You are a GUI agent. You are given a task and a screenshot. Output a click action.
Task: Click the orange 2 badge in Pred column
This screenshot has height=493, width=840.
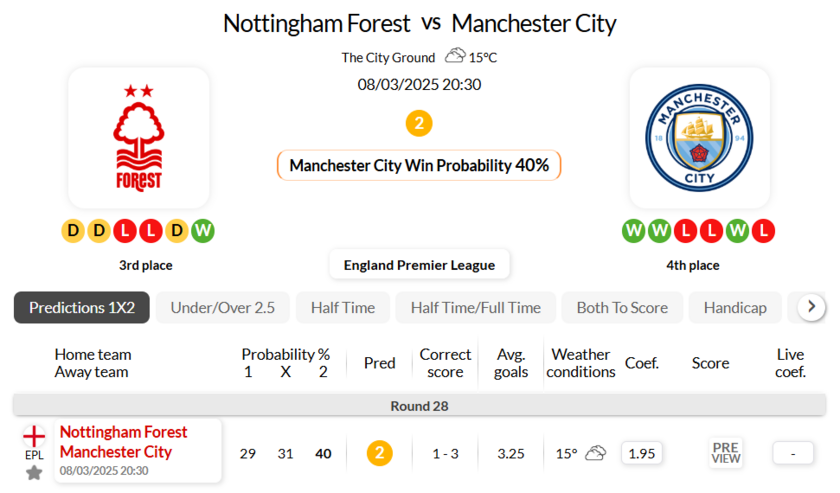coord(379,453)
